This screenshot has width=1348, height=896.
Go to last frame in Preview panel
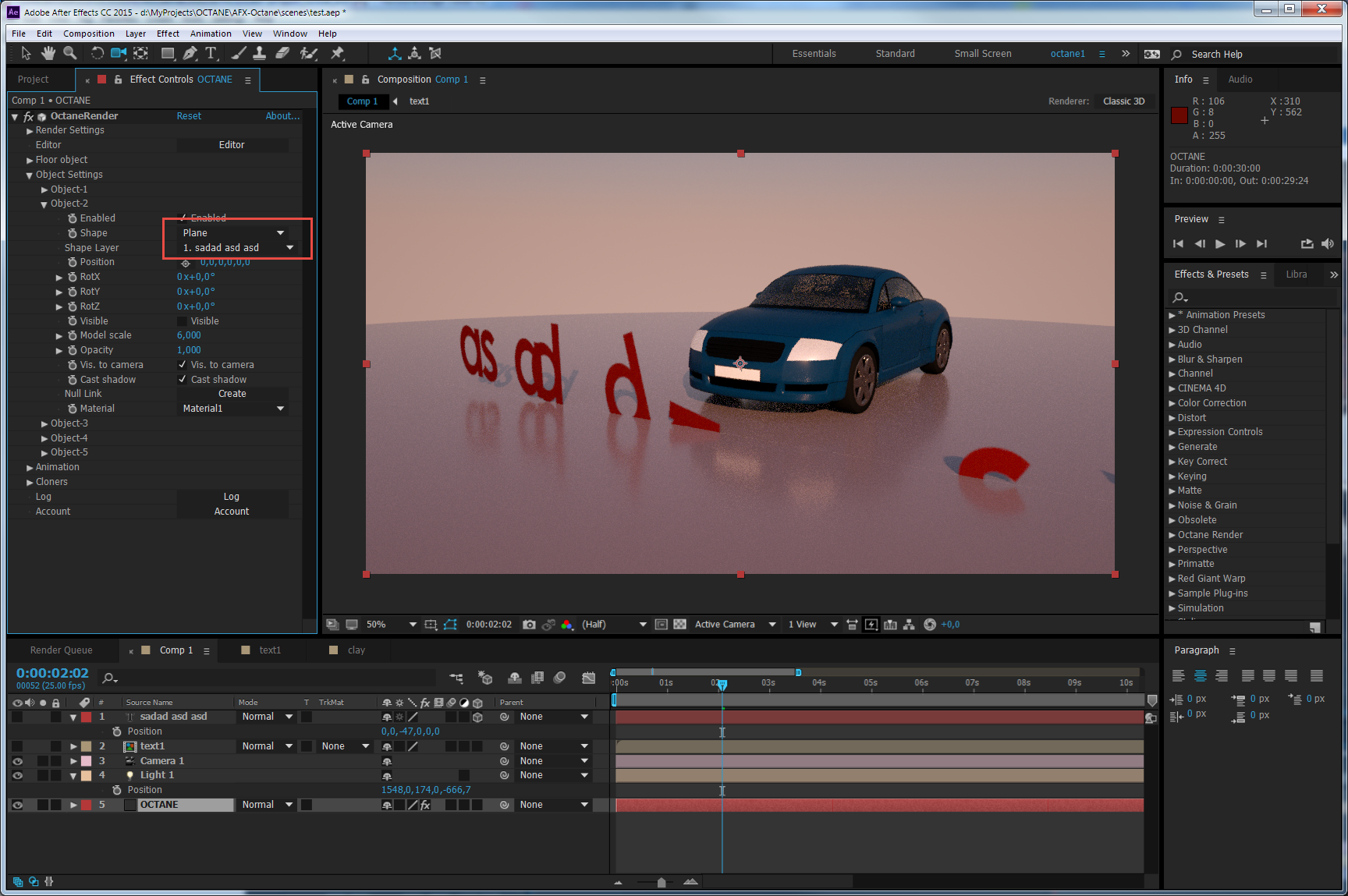pos(1262,244)
